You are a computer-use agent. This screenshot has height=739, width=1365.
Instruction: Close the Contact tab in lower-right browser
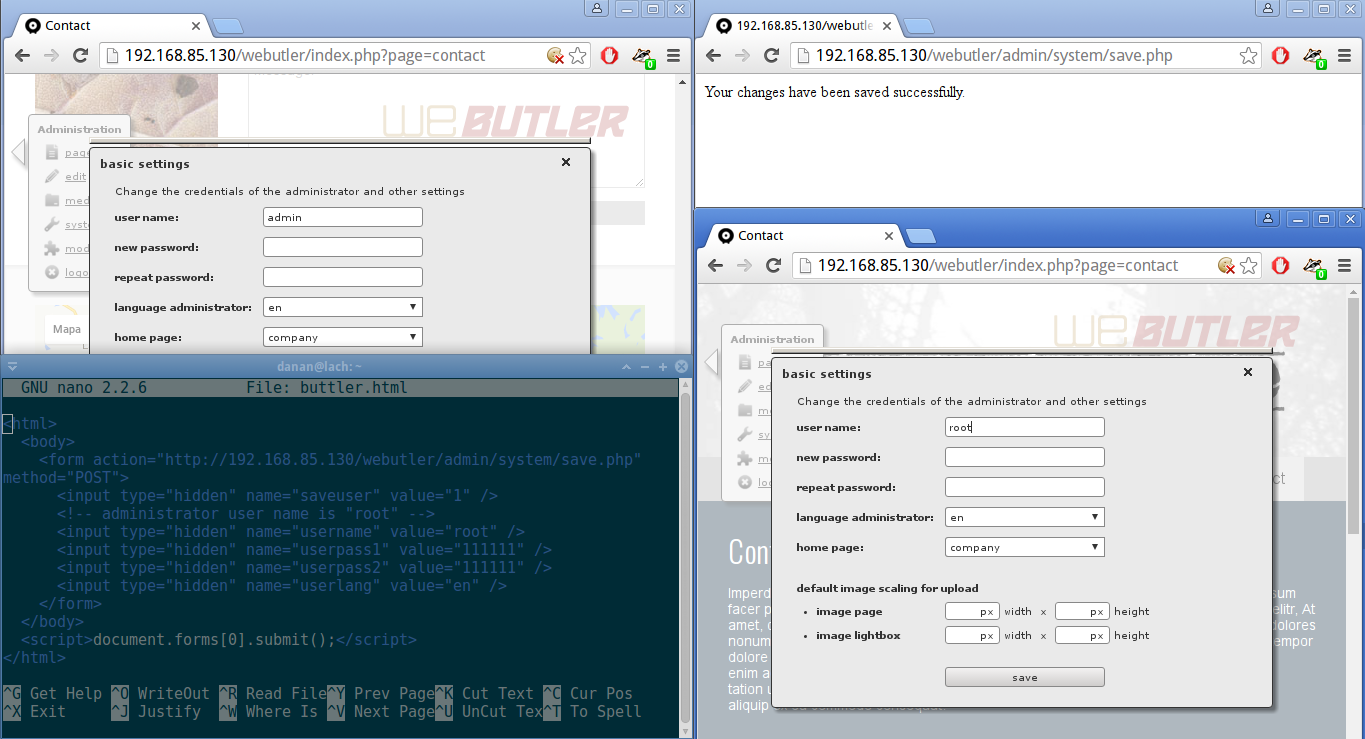coord(888,236)
